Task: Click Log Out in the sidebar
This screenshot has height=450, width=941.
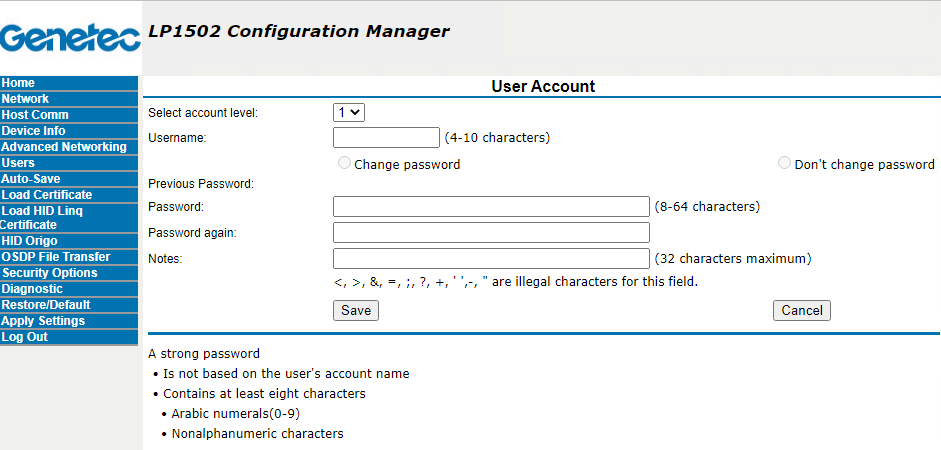Action: point(69,337)
